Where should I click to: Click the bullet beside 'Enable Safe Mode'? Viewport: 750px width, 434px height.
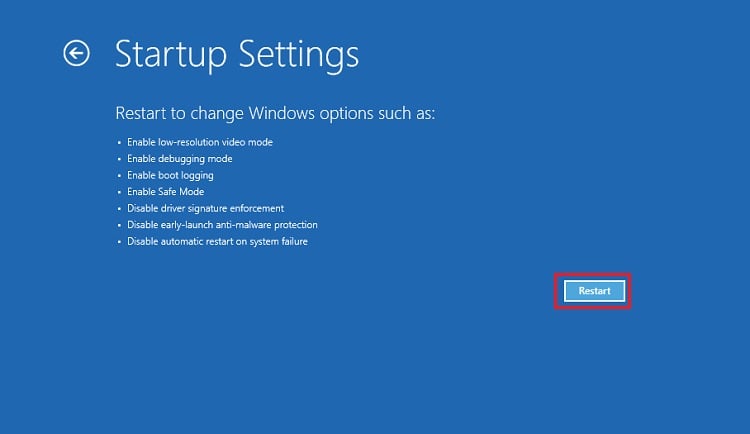coord(119,192)
